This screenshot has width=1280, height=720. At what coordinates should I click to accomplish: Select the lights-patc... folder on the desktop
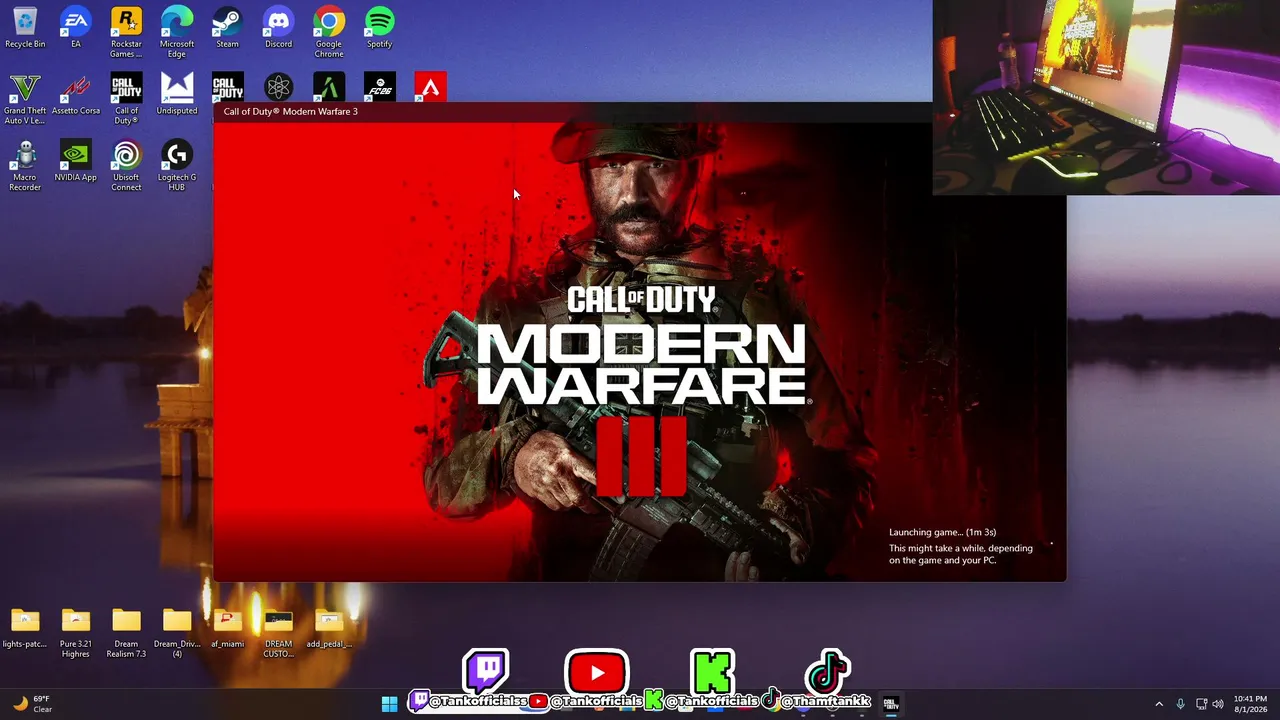(x=25, y=627)
